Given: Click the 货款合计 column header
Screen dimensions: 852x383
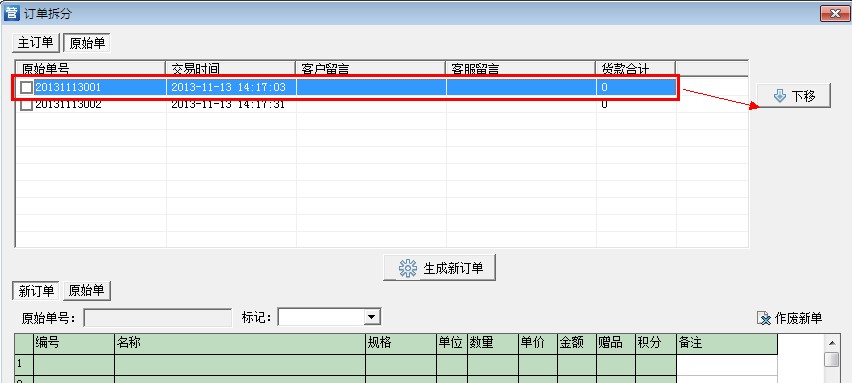Looking at the screenshot, I should click(x=636, y=68).
